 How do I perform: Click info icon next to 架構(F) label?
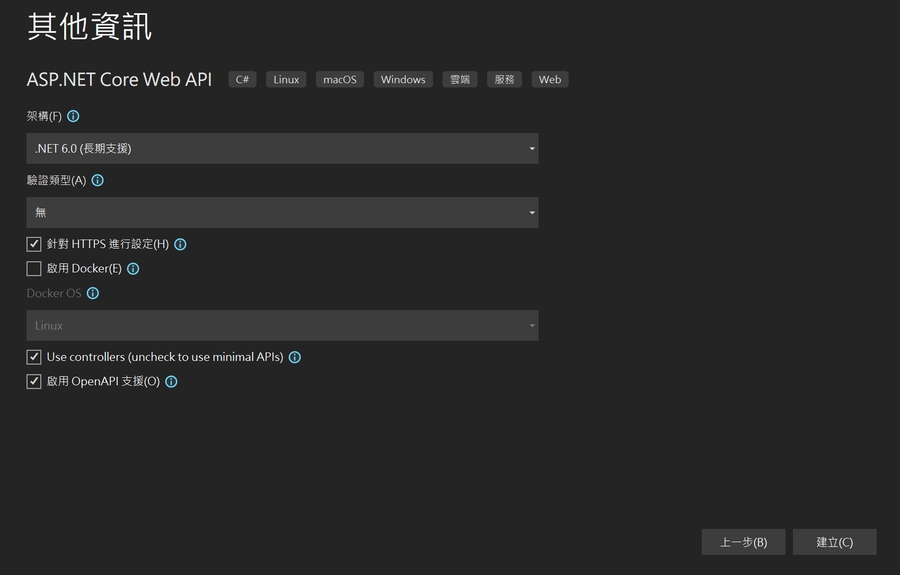coord(73,117)
